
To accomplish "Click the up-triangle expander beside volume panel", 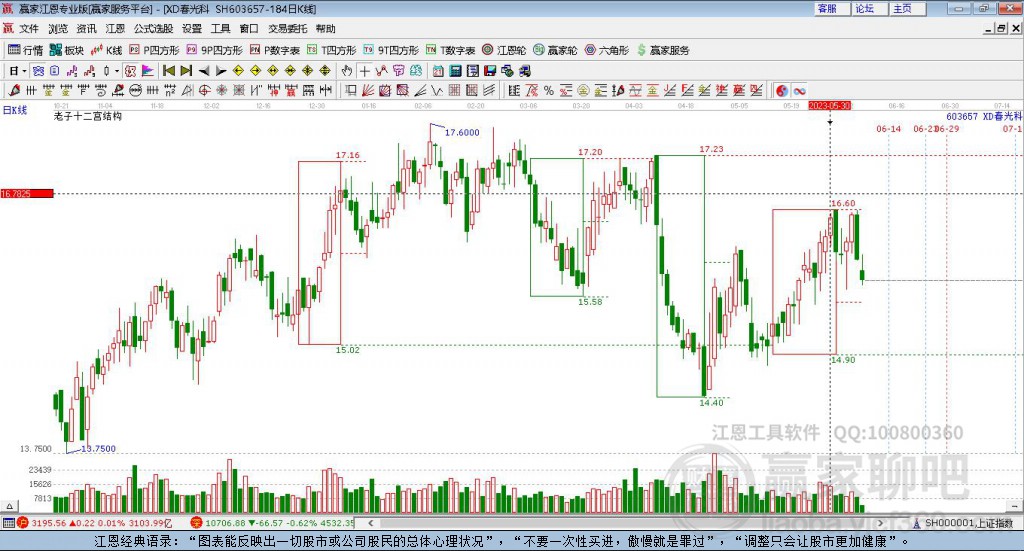I will [9, 506].
